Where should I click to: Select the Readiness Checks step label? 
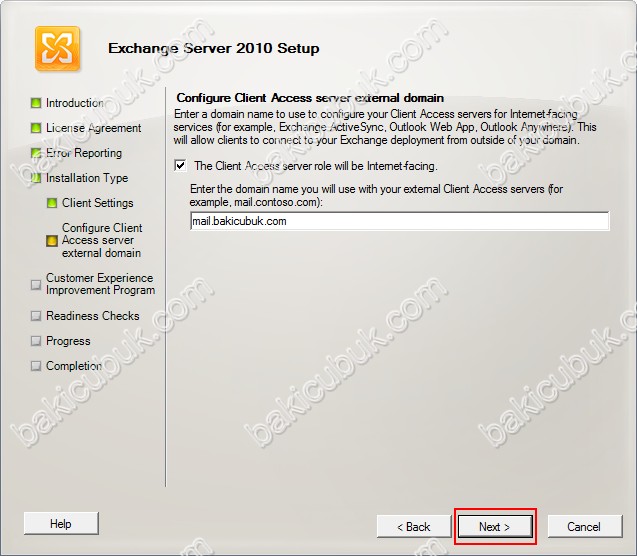click(x=93, y=316)
